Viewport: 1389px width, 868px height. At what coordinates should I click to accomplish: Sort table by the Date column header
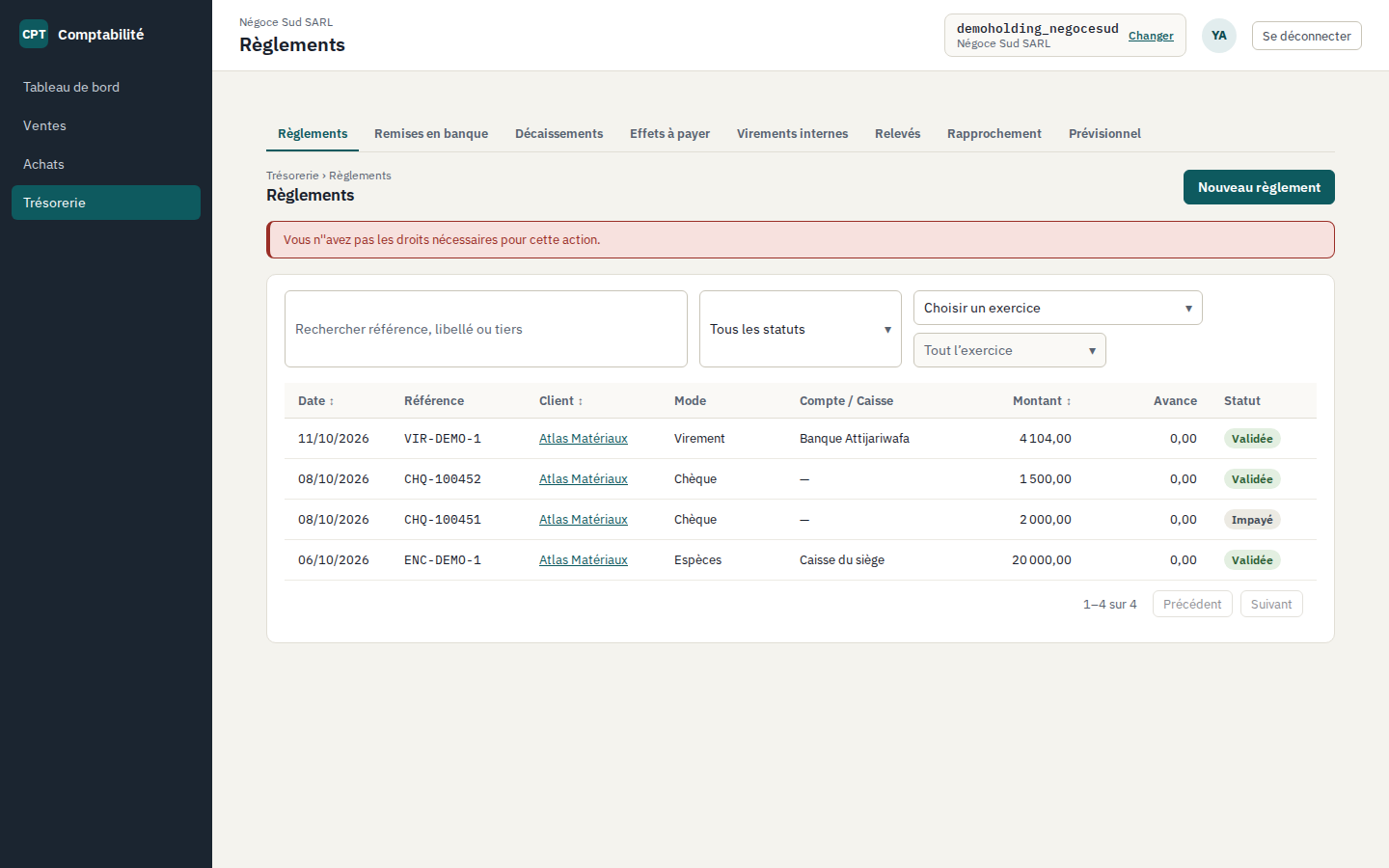[315, 400]
